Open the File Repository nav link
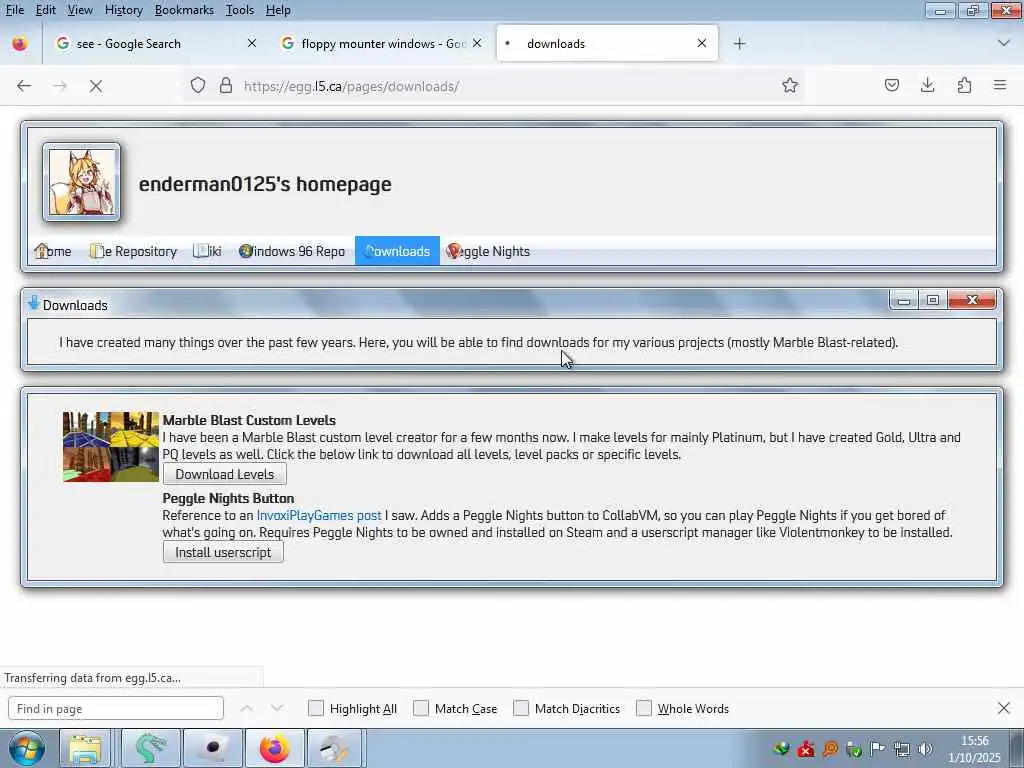The image size is (1024, 768). pyautogui.click(x=133, y=251)
